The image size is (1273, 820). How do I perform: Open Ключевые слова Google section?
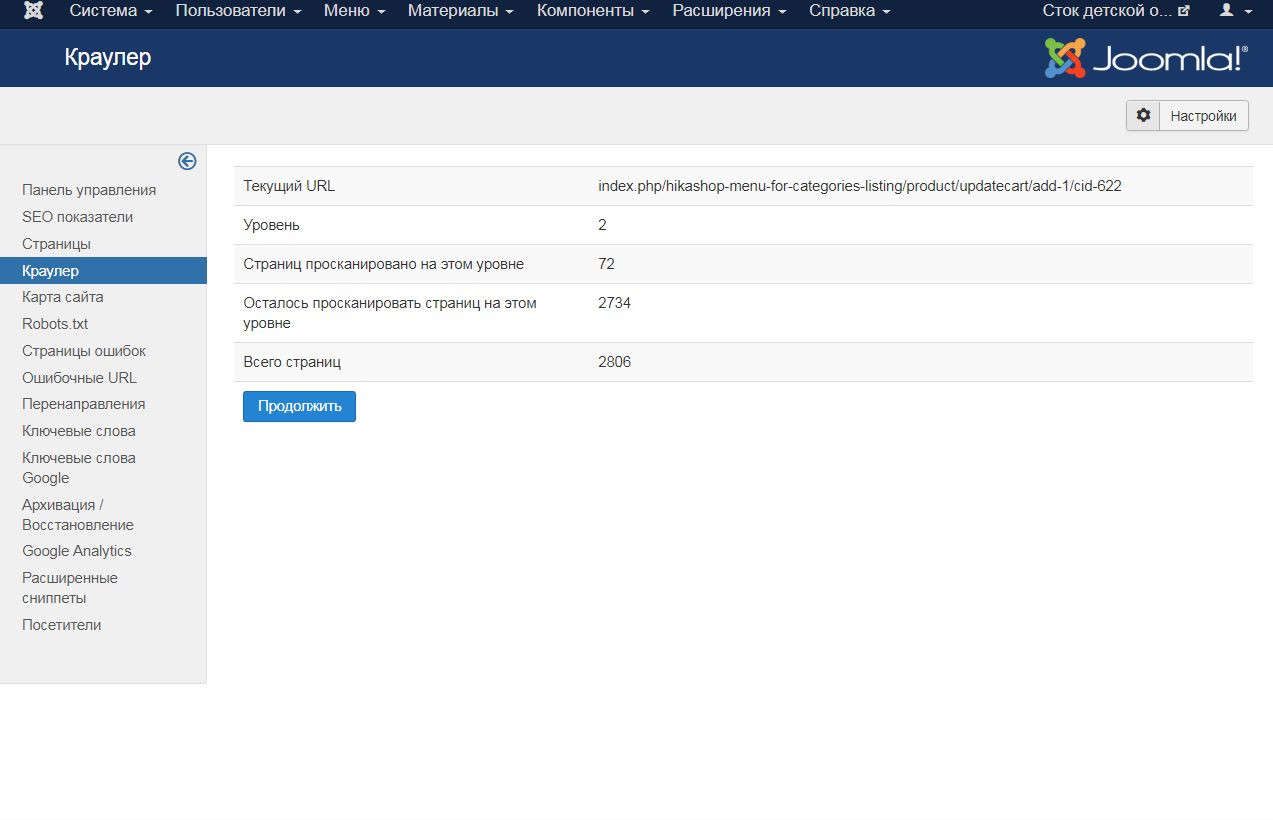79,468
